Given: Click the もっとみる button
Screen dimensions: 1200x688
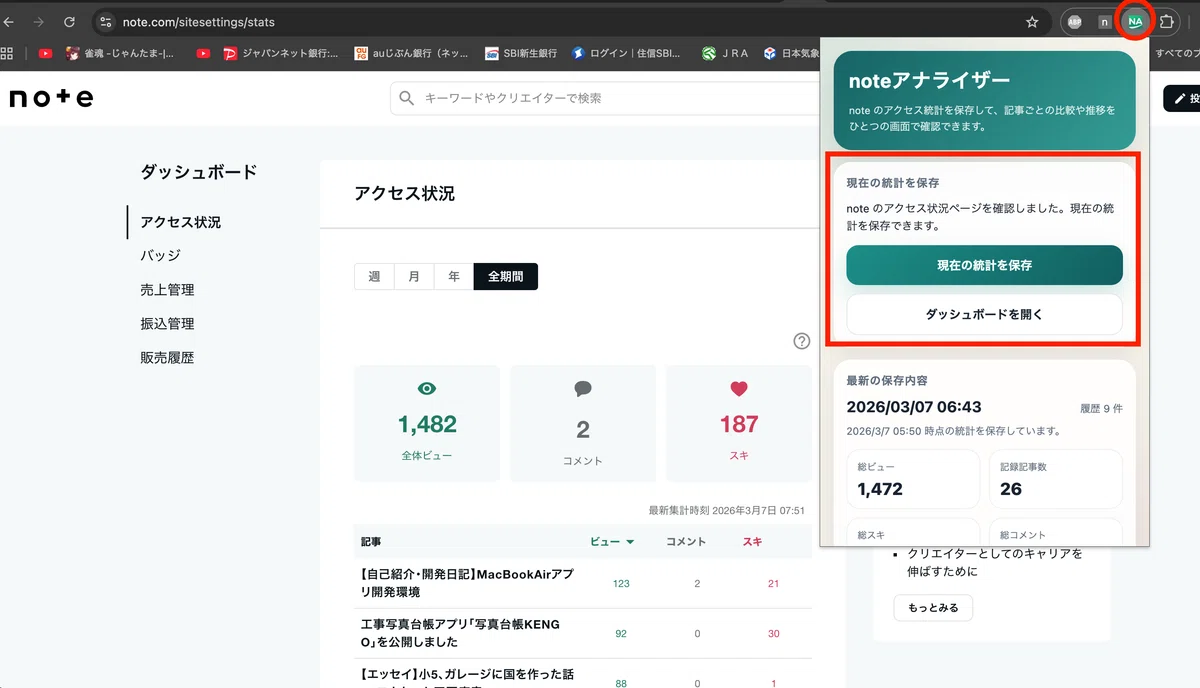Looking at the screenshot, I should pos(933,607).
